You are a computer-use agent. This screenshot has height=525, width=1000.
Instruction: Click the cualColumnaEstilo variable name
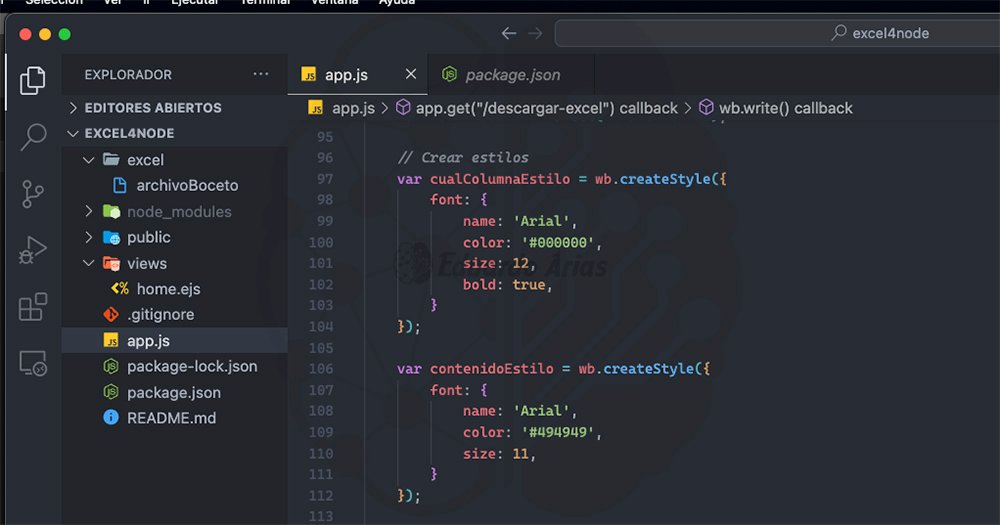(500, 179)
